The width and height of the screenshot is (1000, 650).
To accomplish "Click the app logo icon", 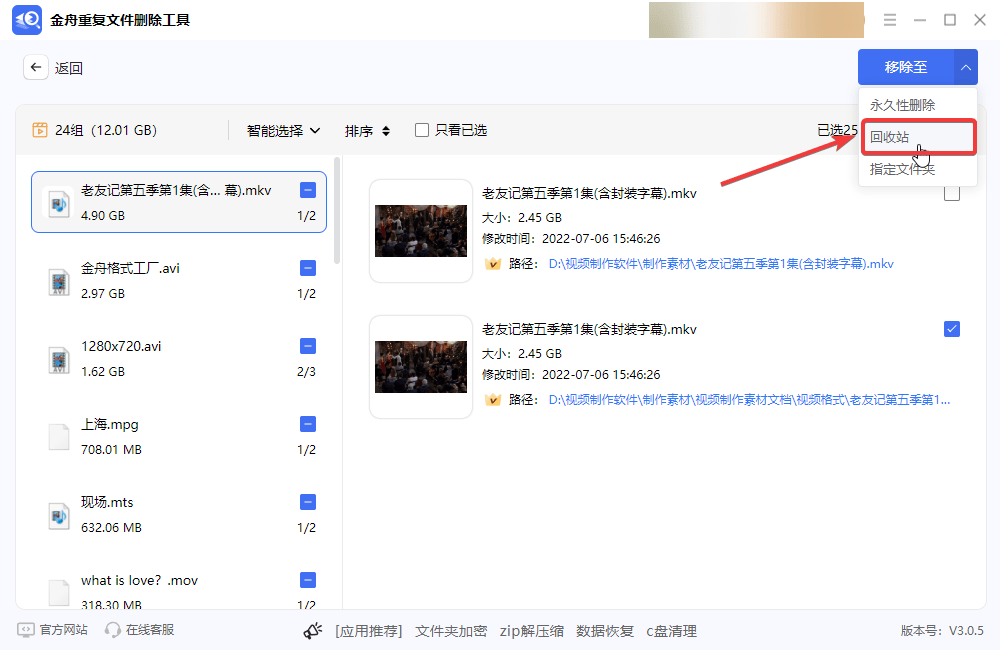I will point(27,20).
